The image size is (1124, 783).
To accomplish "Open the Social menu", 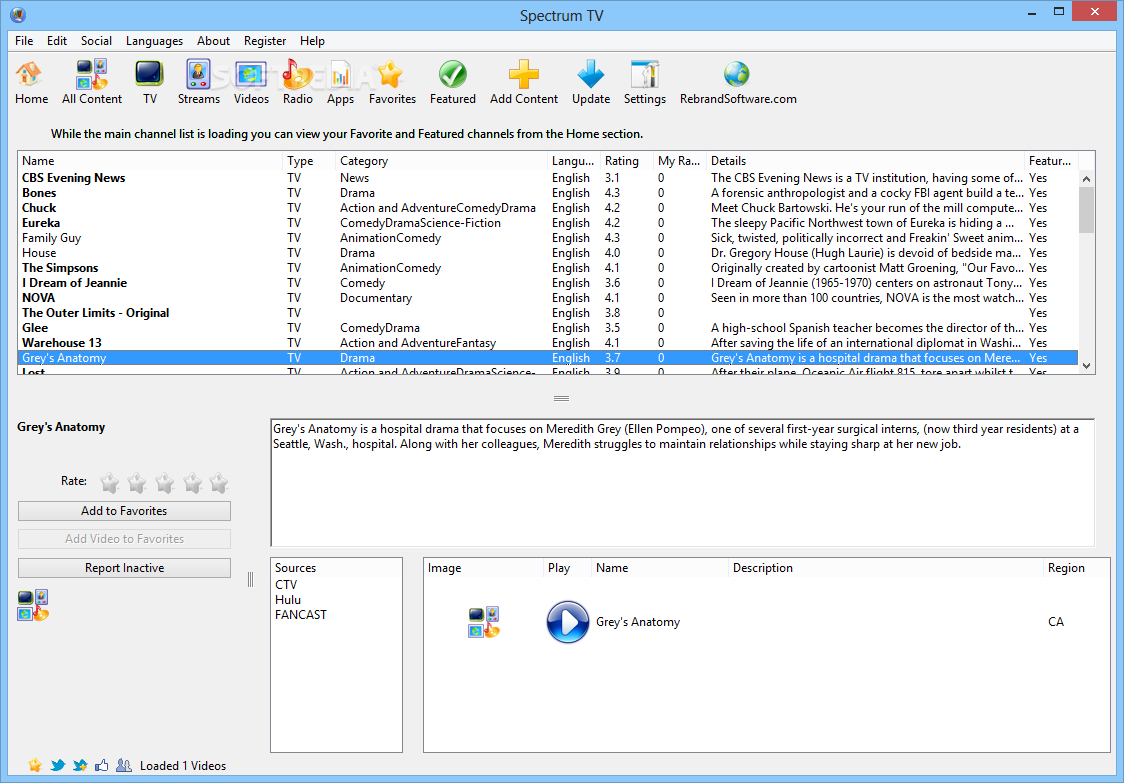I will 96,41.
